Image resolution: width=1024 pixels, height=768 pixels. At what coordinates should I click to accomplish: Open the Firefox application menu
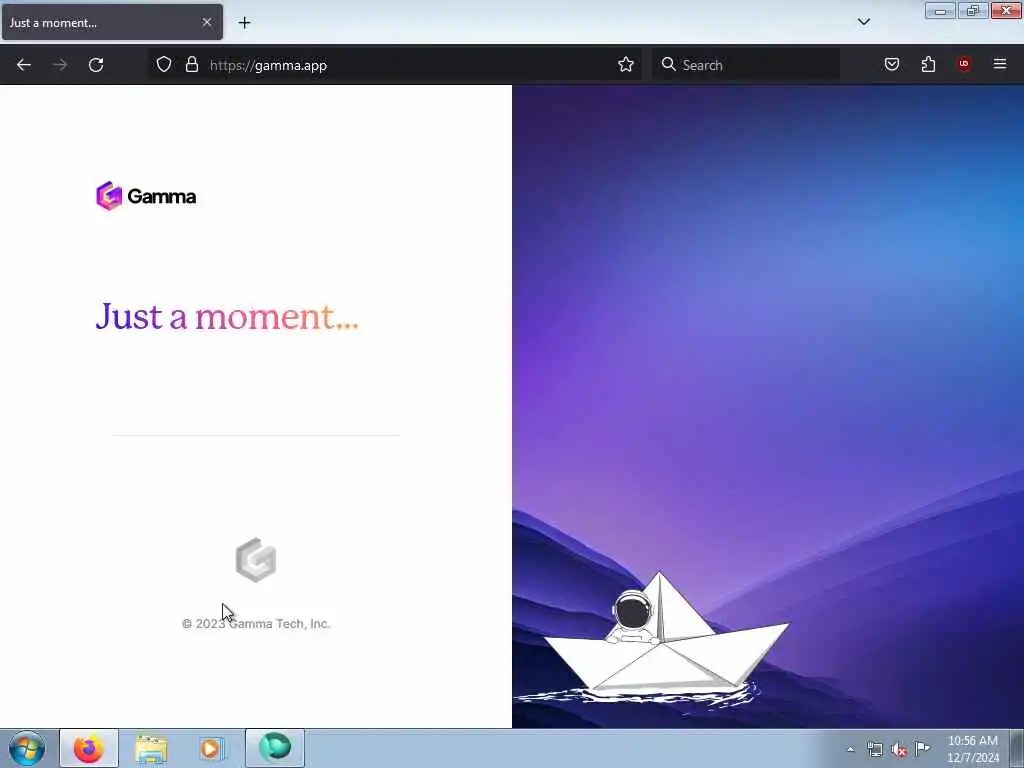(1000, 64)
